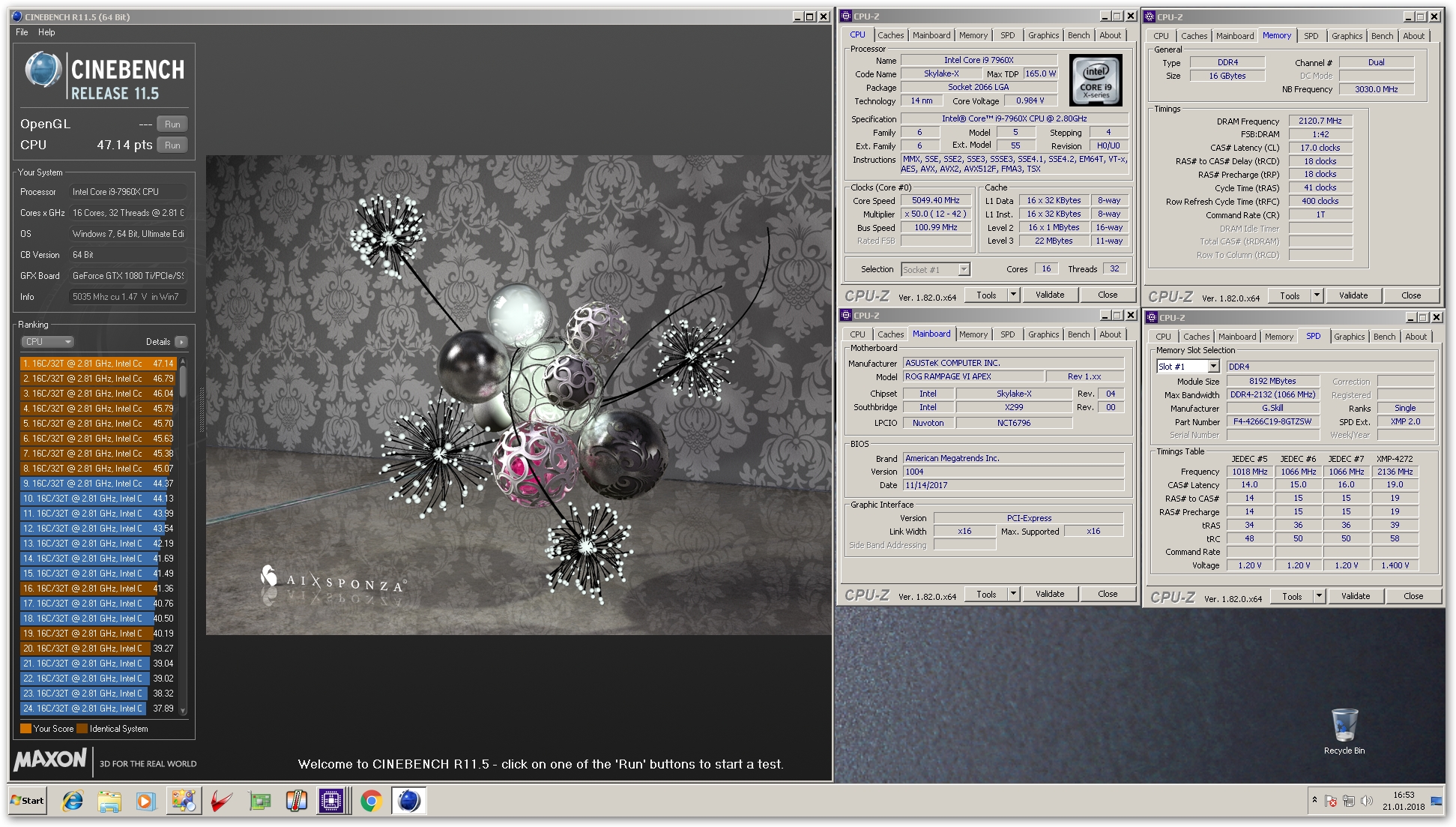The image size is (1456, 827).
Task: Open Tools dropdown arrow in CPU-Z Memory window
Action: 1317,295
